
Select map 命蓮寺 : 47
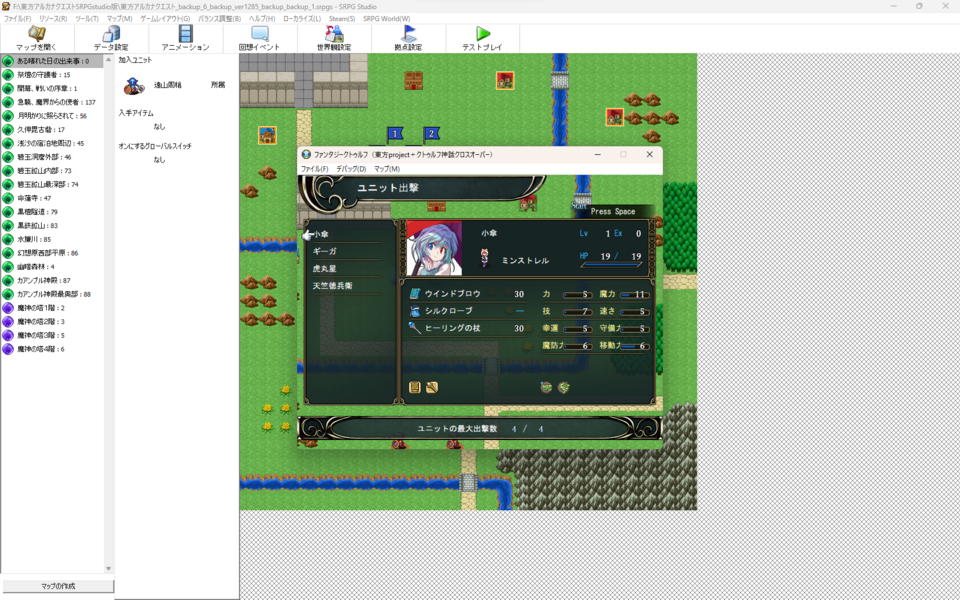[52, 198]
